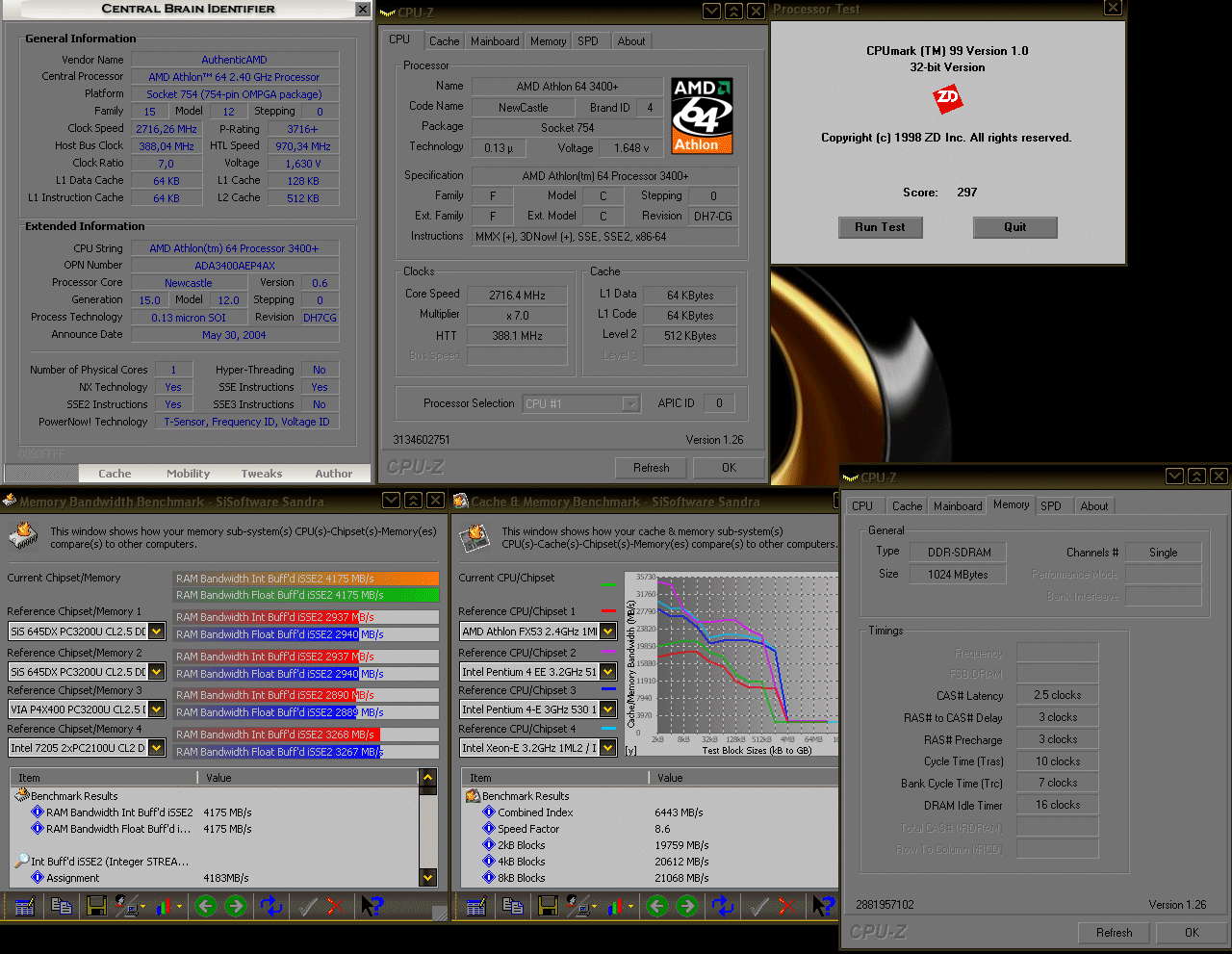The image size is (1232, 954).
Task: Save report in Cache & Memory Benchmark toolbar
Action: [x=548, y=906]
